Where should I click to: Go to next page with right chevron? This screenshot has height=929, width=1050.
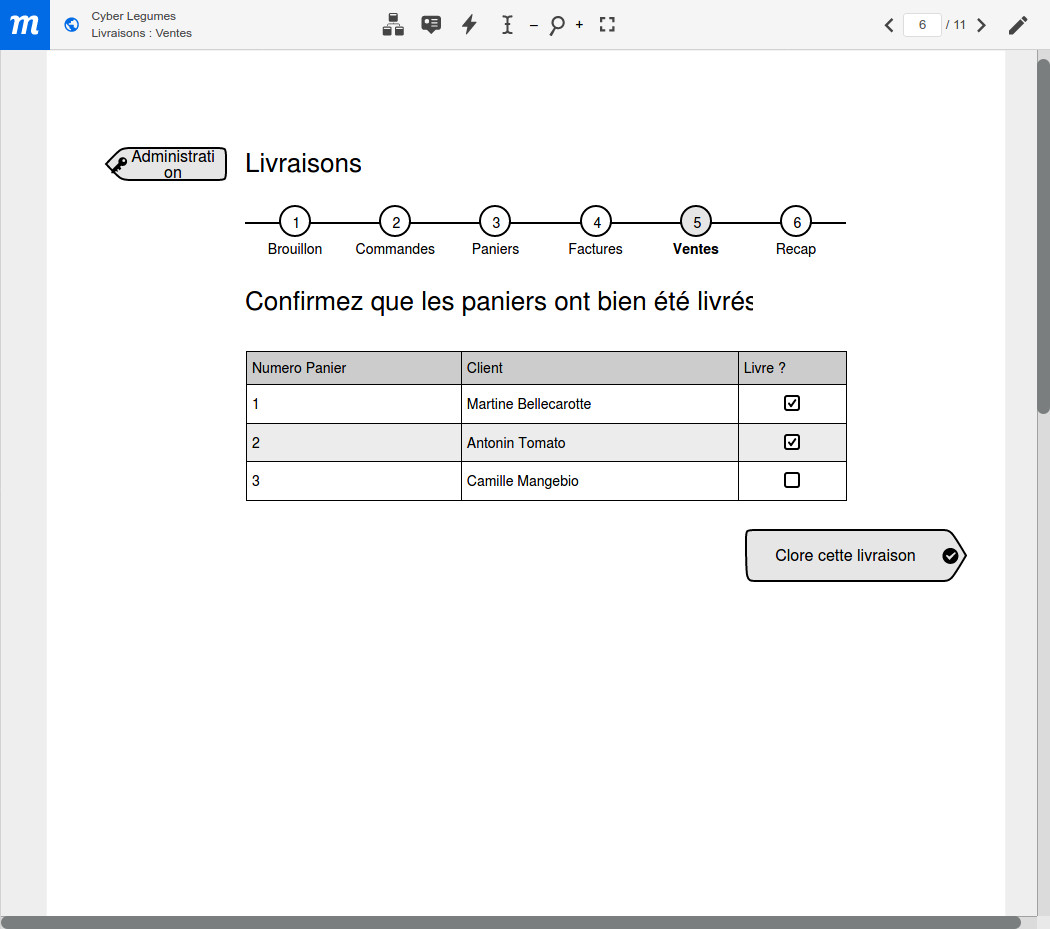click(981, 25)
